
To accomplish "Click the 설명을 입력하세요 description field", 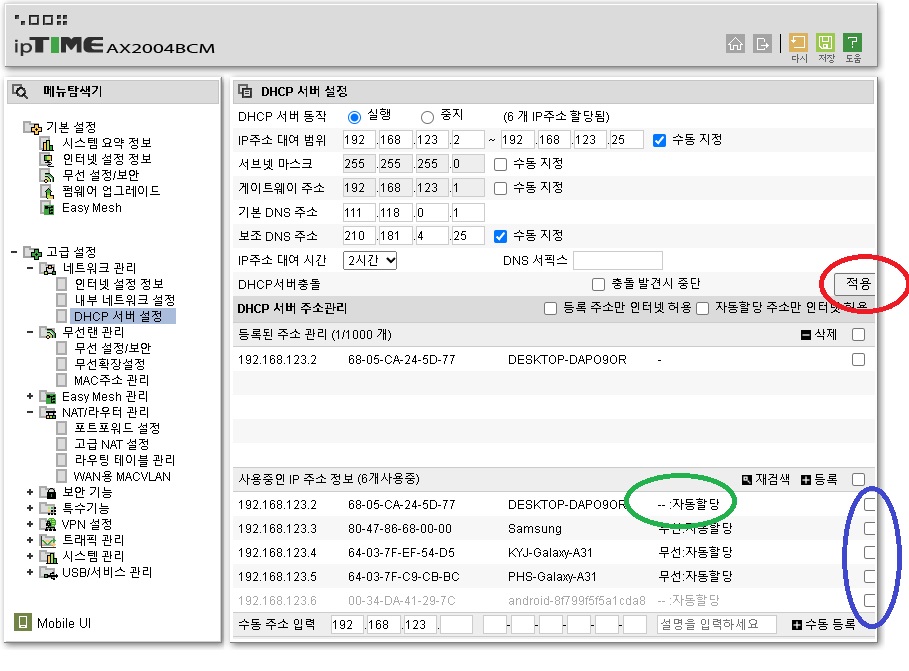I will point(717,625).
